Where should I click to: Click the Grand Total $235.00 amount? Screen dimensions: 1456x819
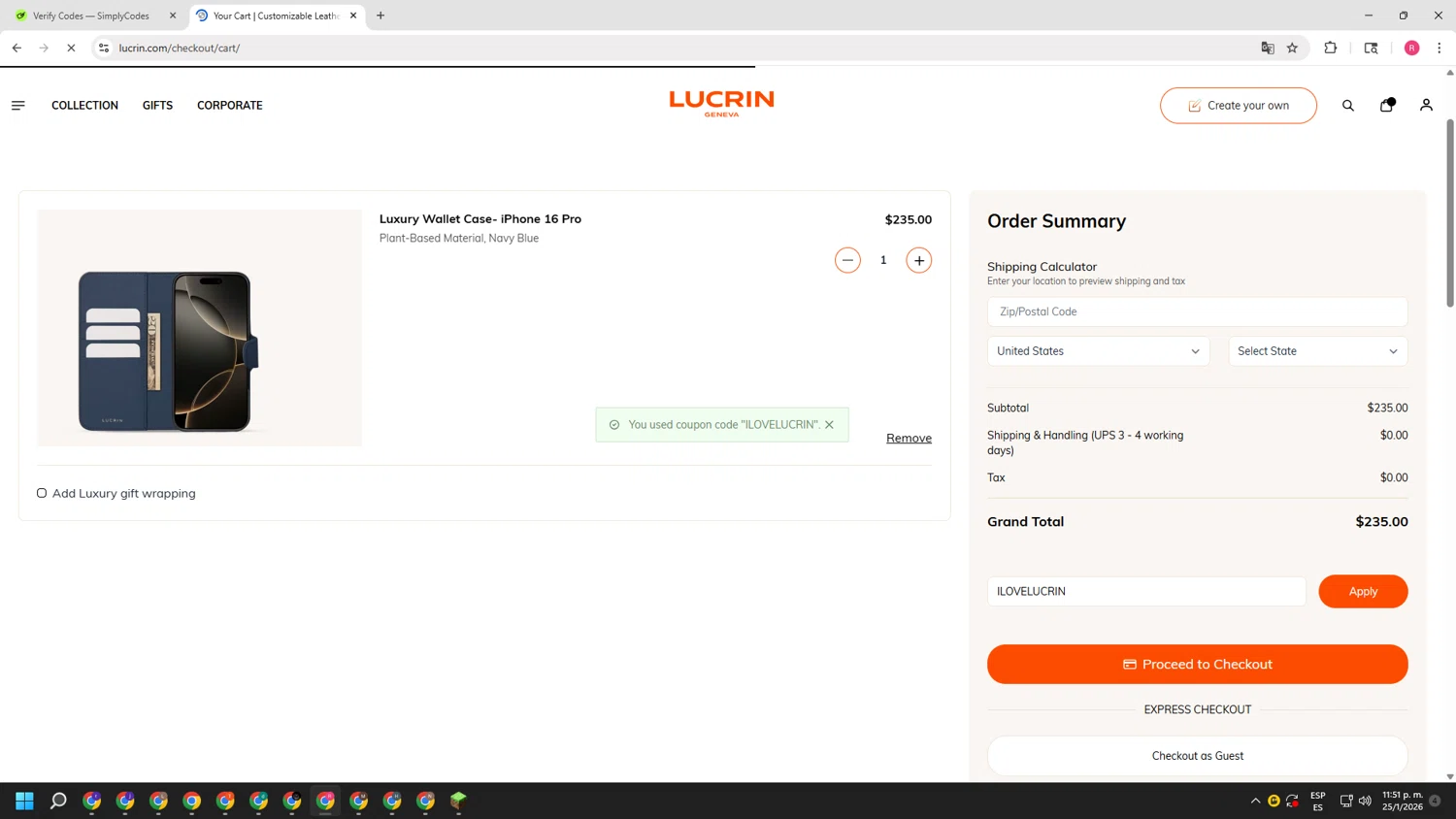(1381, 521)
